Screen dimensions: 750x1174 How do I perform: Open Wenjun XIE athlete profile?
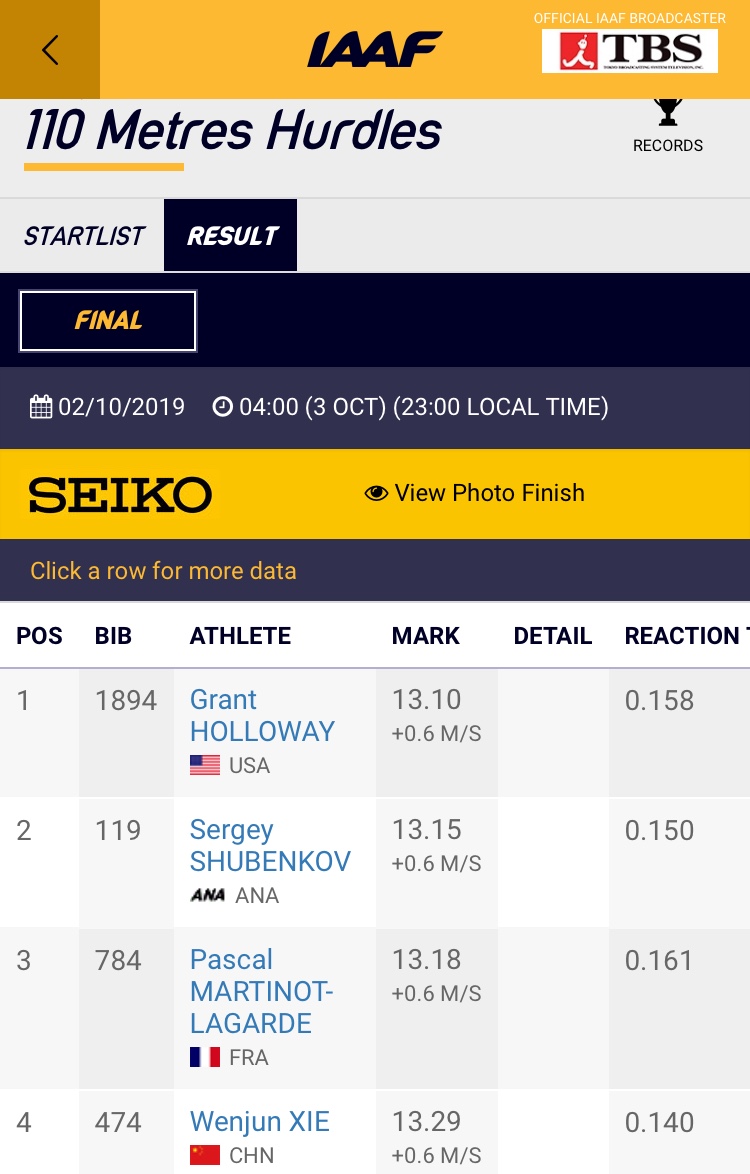(259, 1122)
